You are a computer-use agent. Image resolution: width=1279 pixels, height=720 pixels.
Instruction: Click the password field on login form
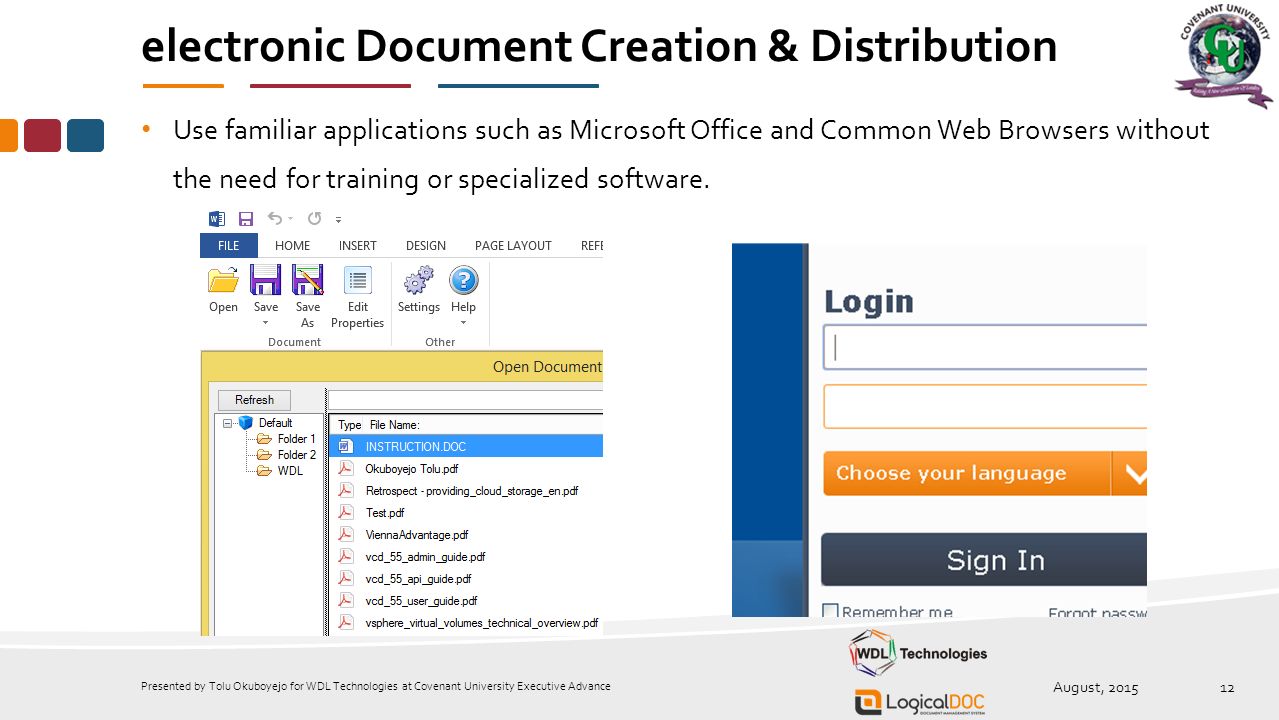985,407
